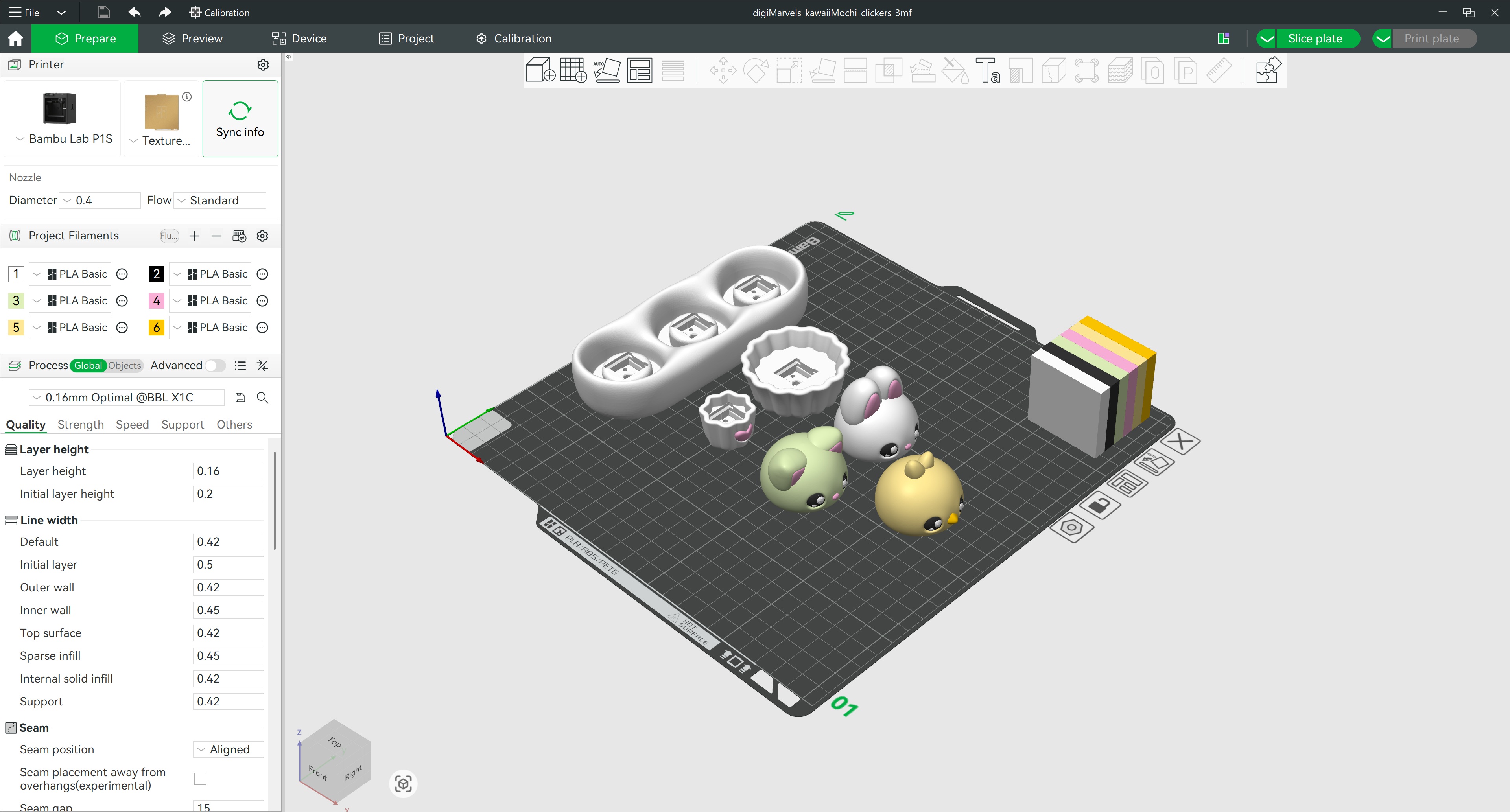1510x812 pixels.
Task: Open Seam position Aligned dropdown
Action: click(229, 749)
